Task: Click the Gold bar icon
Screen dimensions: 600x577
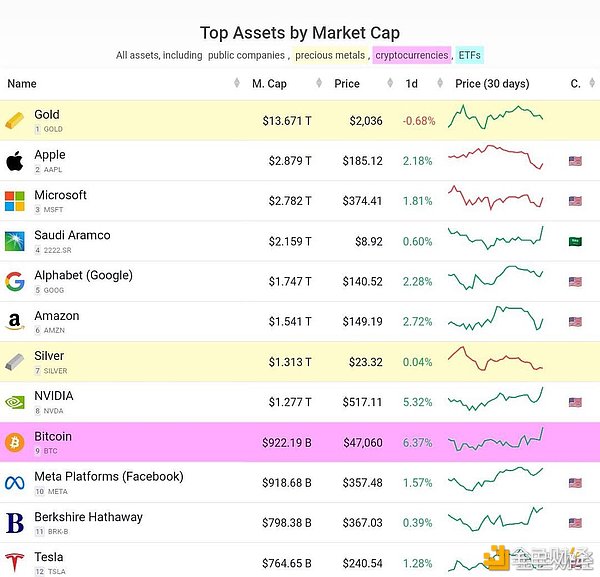Action: click(15, 121)
